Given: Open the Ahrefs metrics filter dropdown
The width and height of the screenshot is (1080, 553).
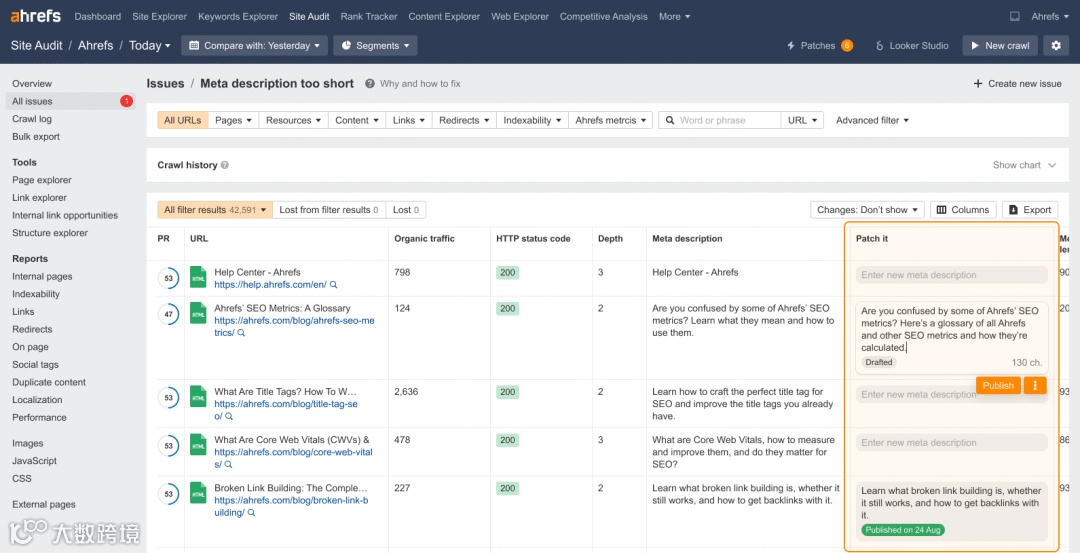Looking at the screenshot, I should [611, 120].
